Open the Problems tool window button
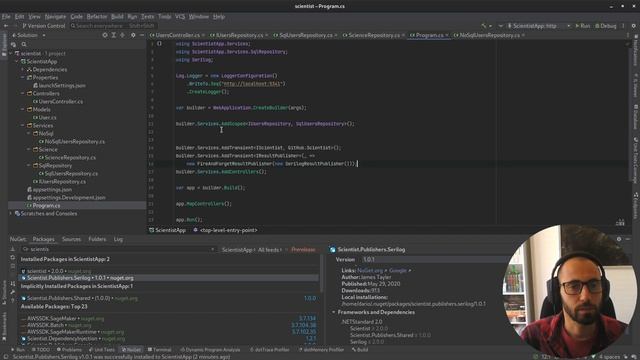 click(69, 350)
